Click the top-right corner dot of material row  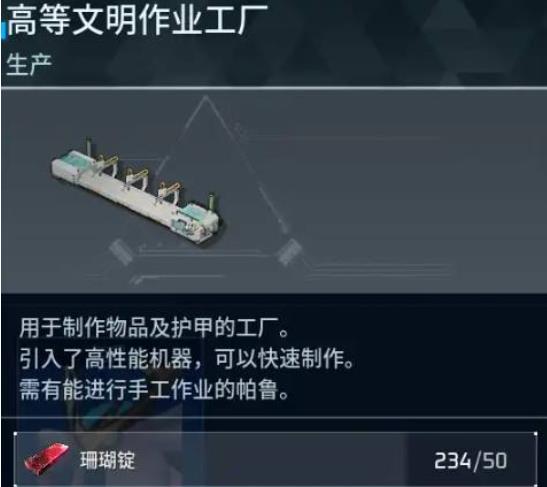coord(535,434)
